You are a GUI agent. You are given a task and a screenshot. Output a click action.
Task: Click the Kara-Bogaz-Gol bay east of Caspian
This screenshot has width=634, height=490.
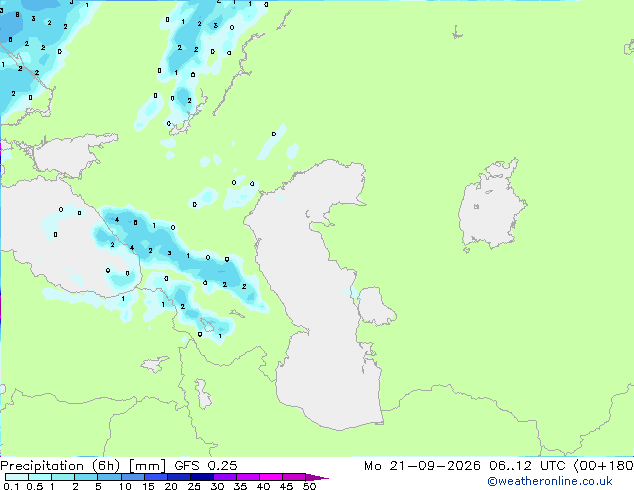click(x=375, y=306)
